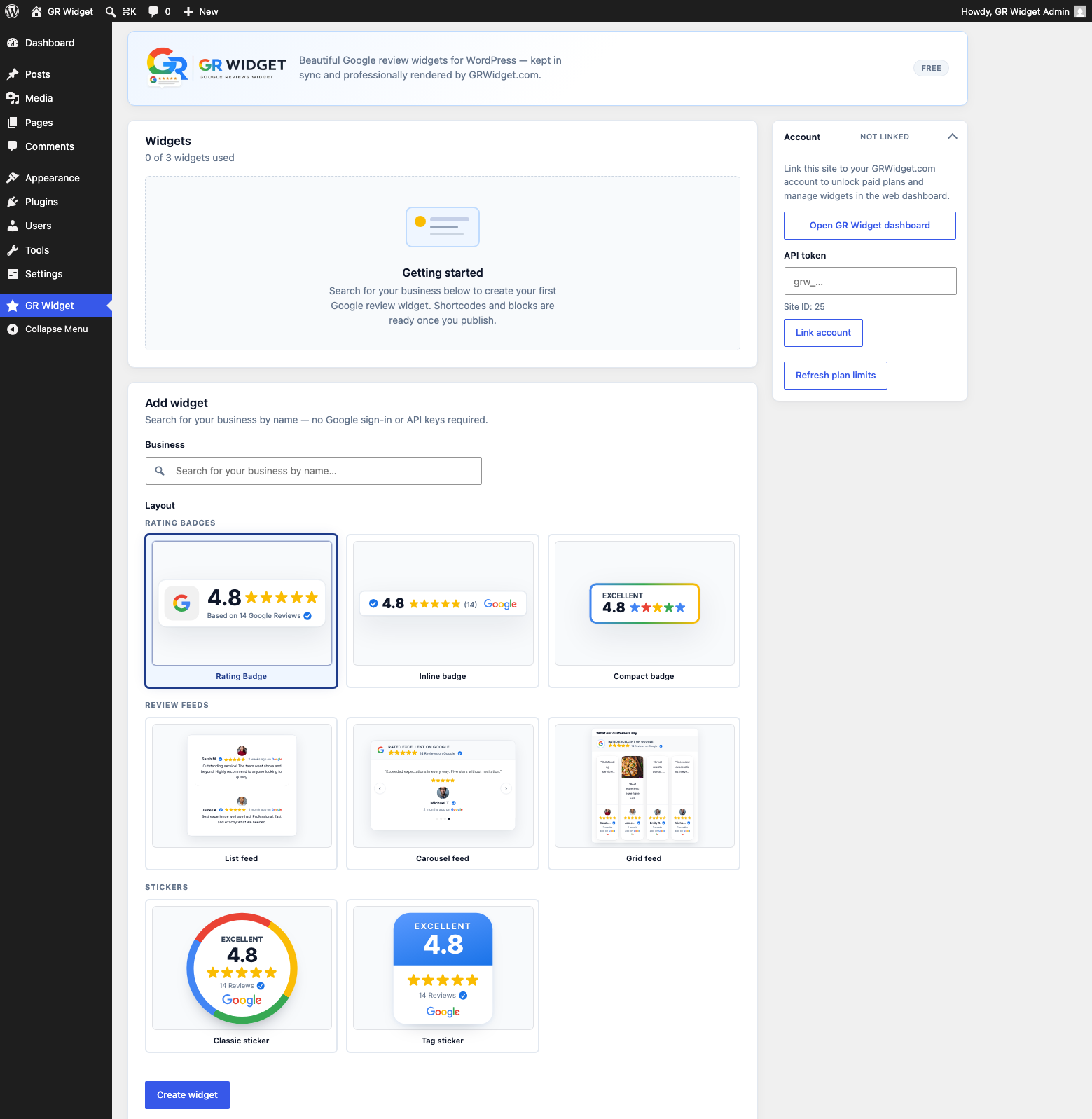
Task: Click the Appearance paintbrush icon
Action: pyautogui.click(x=13, y=178)
